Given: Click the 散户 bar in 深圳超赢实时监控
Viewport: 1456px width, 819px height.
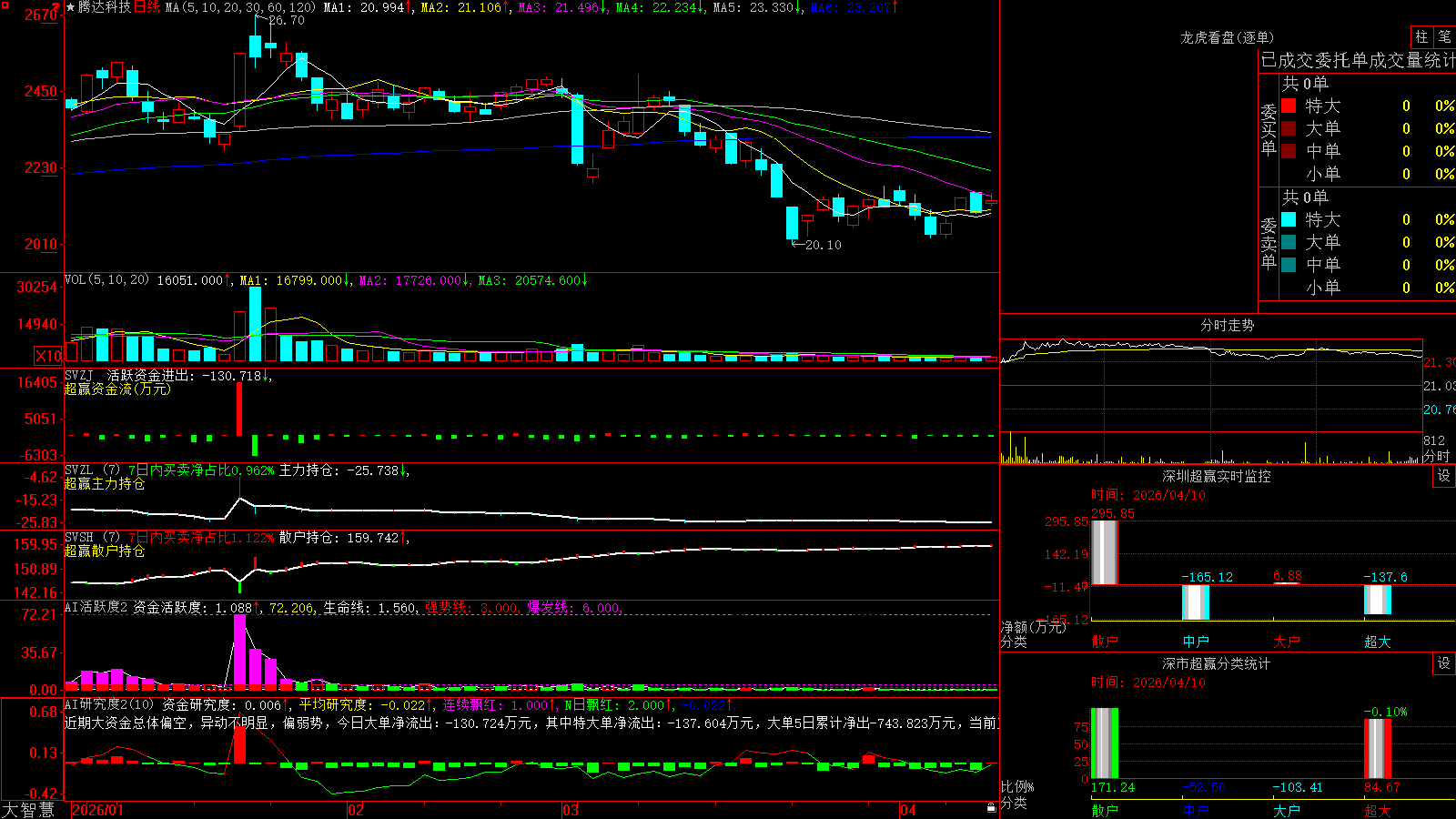Looking at the screenshot, I should tap(1105, 552).
